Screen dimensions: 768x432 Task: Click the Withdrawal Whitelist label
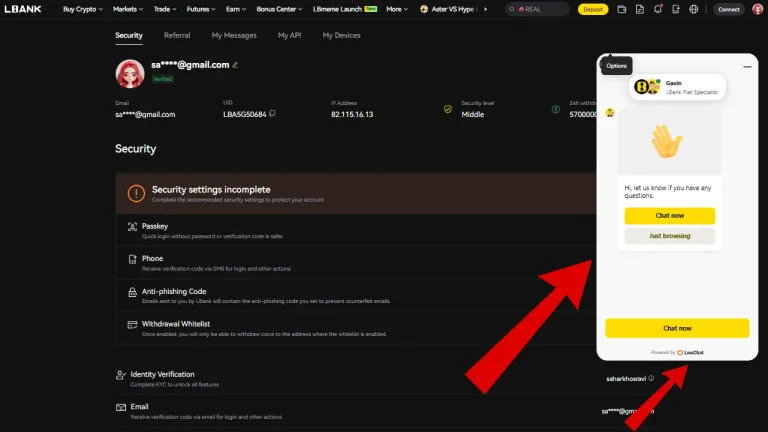(176, 324)
